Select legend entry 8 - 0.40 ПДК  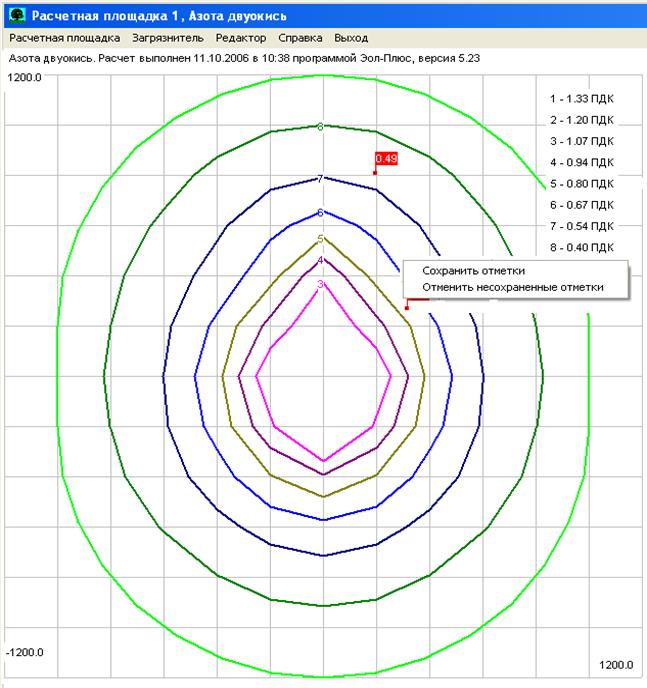click(x=582, y=247)
